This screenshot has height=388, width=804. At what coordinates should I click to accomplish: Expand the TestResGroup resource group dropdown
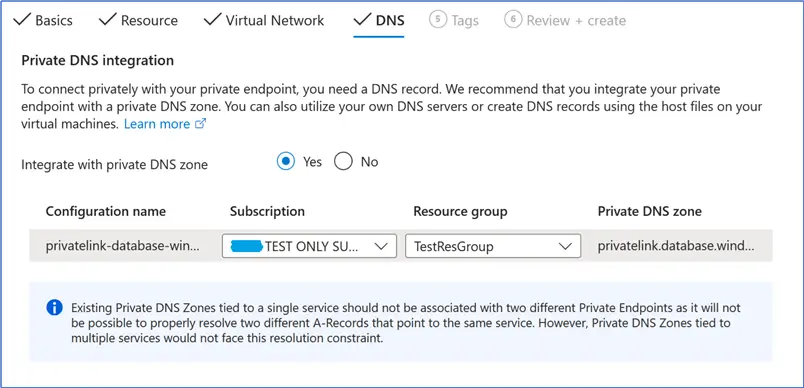493,247
